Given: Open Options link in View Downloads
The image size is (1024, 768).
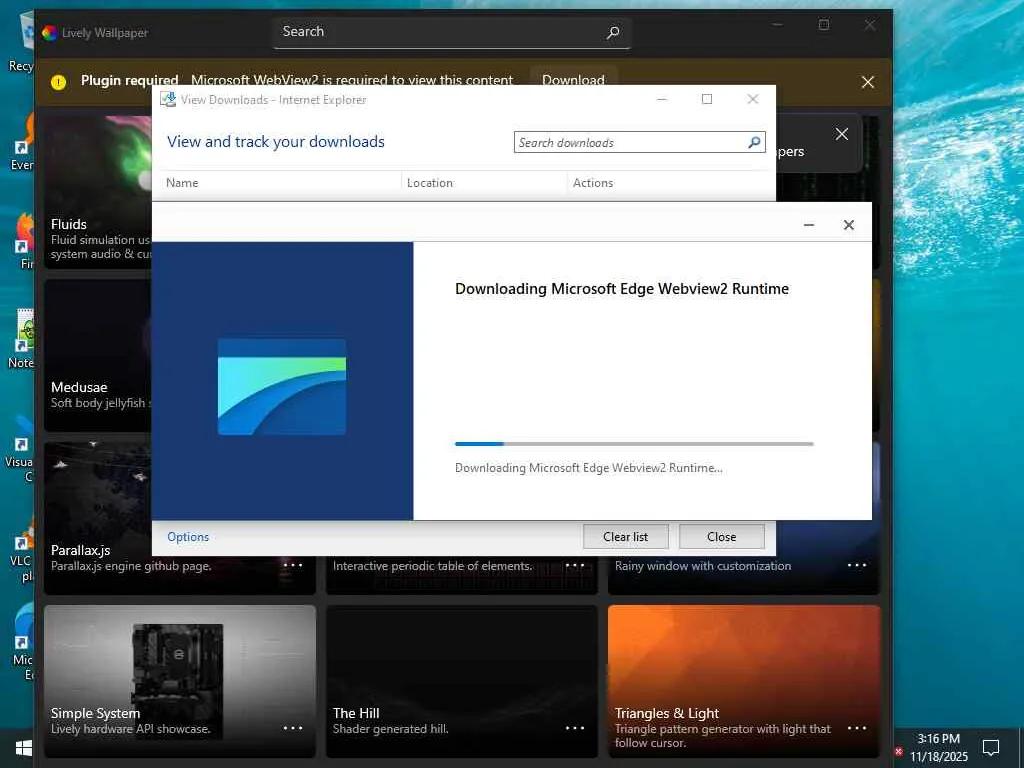Looking at the screenshot, I should [x=188, y=537].
